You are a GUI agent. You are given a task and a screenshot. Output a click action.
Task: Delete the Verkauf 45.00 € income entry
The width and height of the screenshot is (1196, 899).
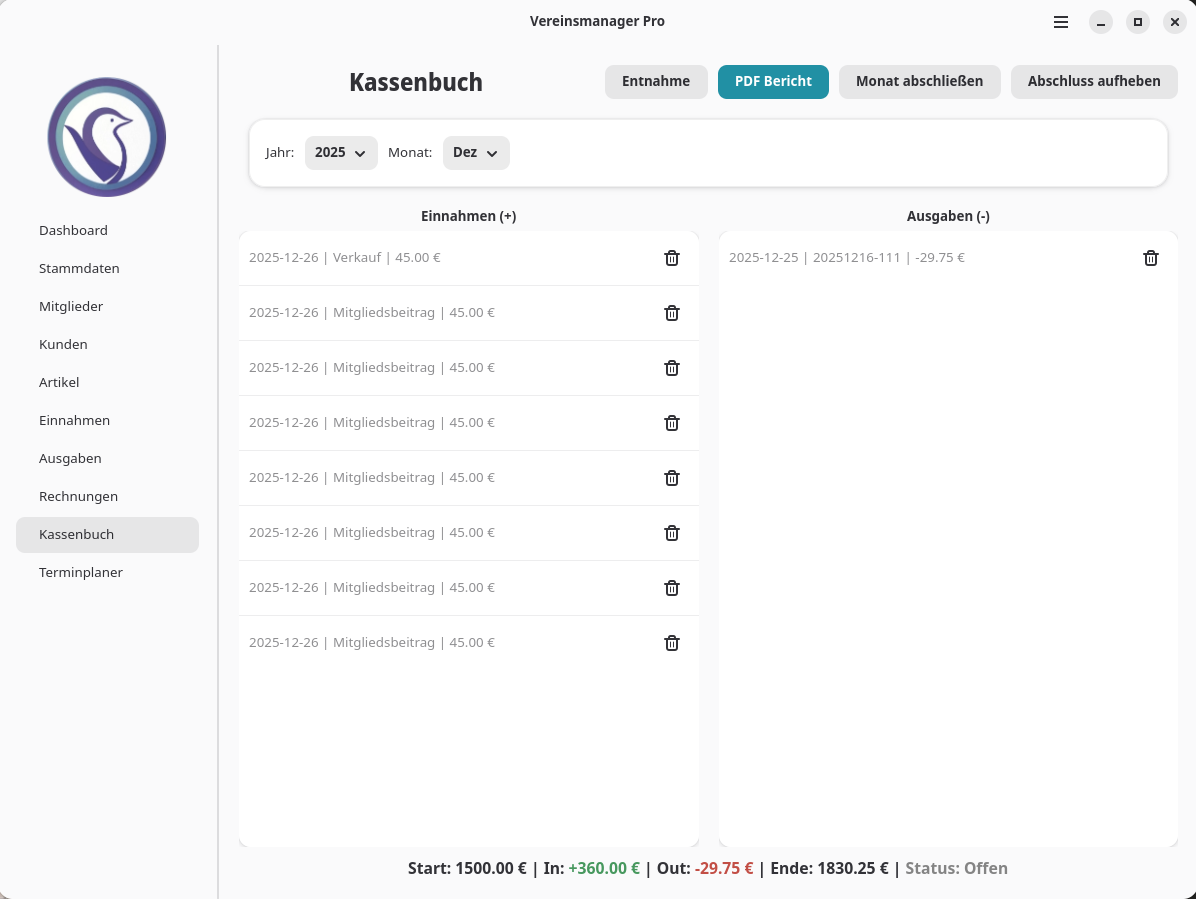click(672, 258)
